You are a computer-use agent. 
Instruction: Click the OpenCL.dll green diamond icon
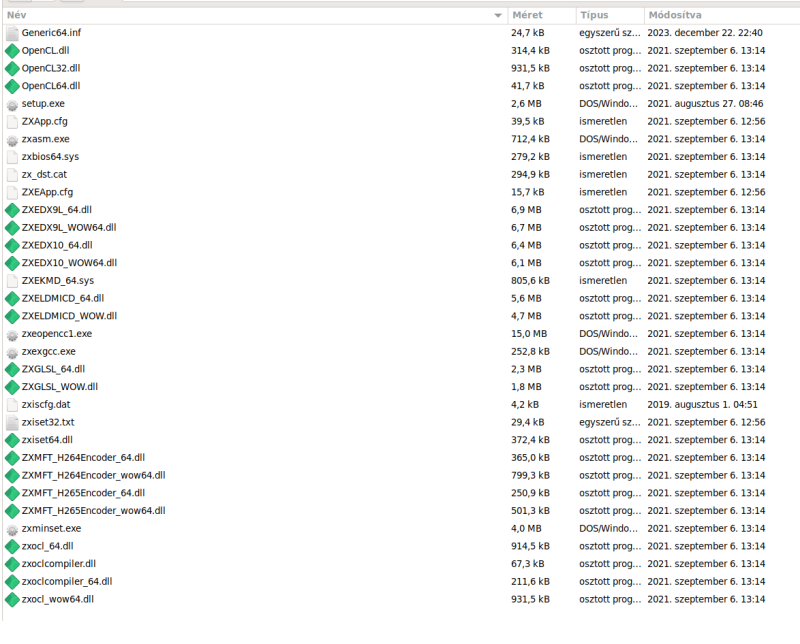(12, 51)
